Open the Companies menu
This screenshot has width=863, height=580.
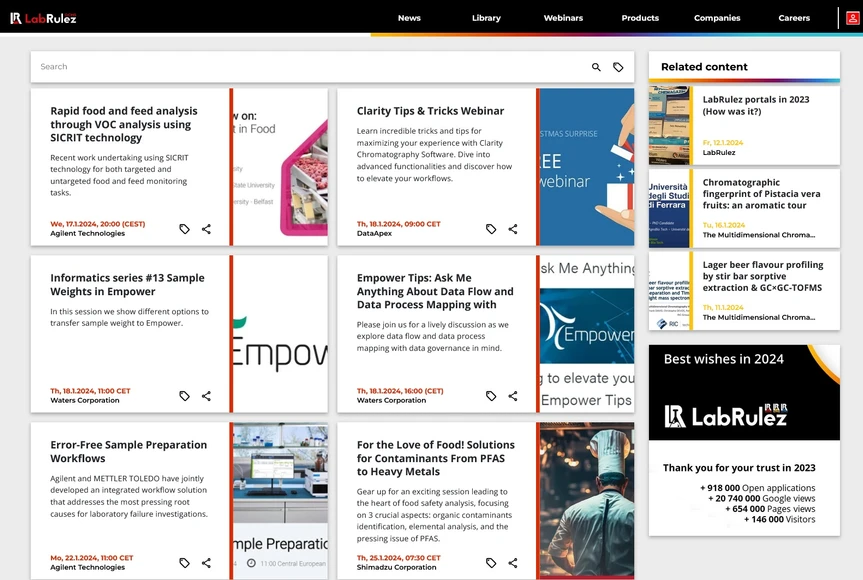(717, 18)
